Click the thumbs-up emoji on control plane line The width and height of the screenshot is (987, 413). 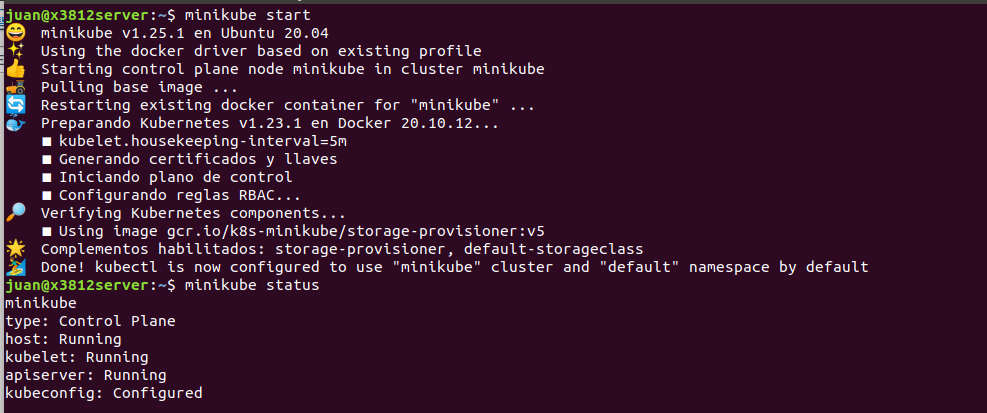(x=15, y=69)
